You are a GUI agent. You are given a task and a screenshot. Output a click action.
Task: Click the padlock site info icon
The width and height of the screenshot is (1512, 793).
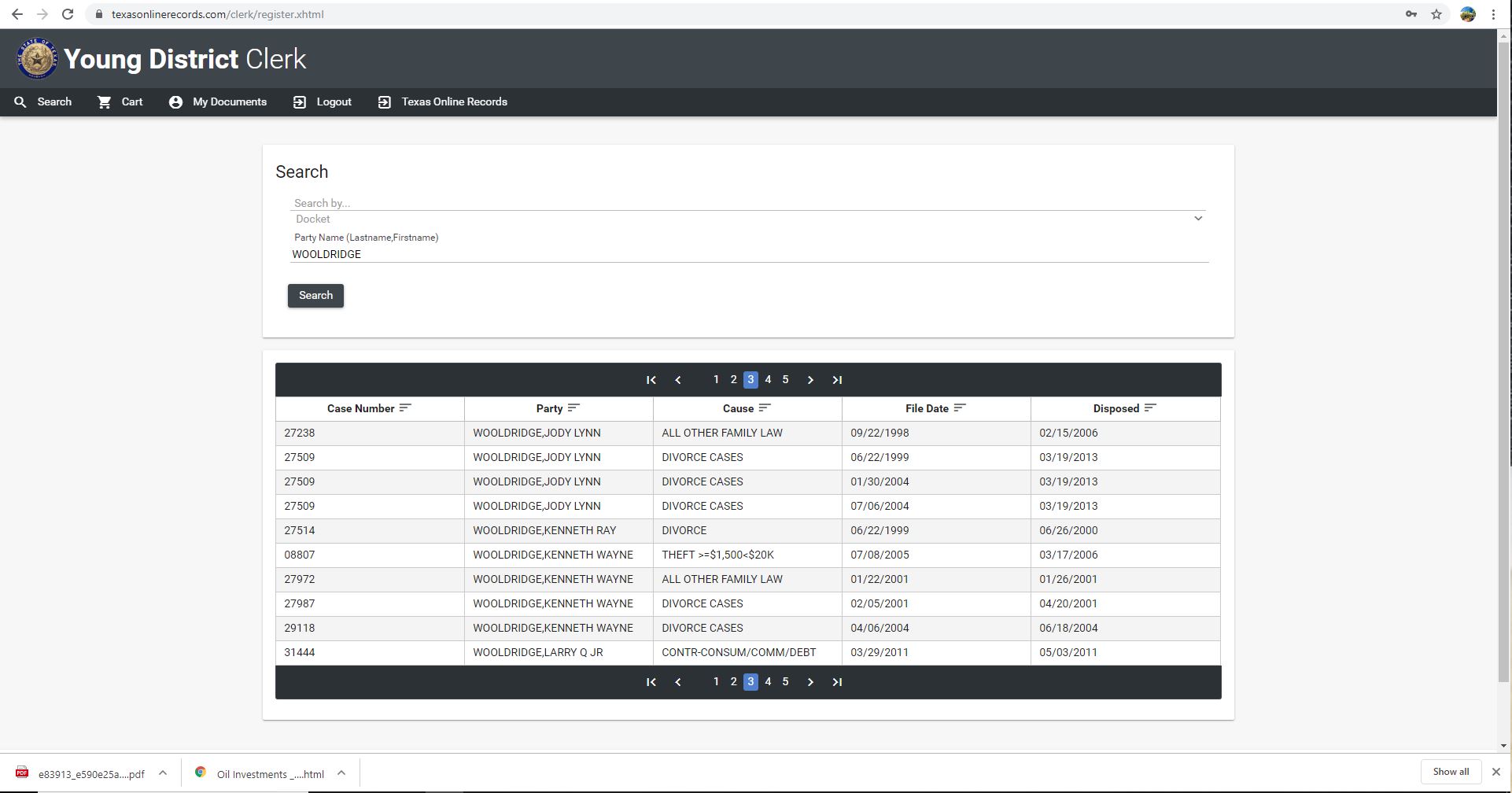(x=98, y=14)
